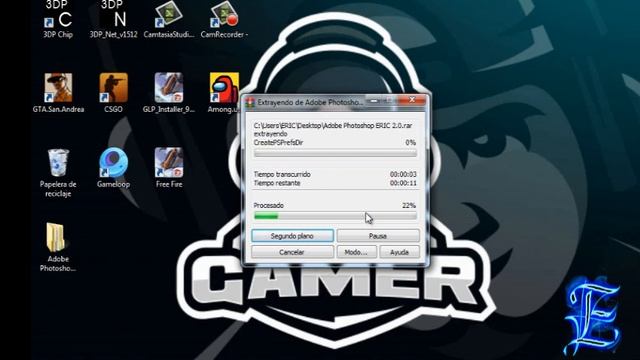This screenshot has width=640, height=360.
Task: Minimize the Extrayendo dialog window
Action: [373, 100]
